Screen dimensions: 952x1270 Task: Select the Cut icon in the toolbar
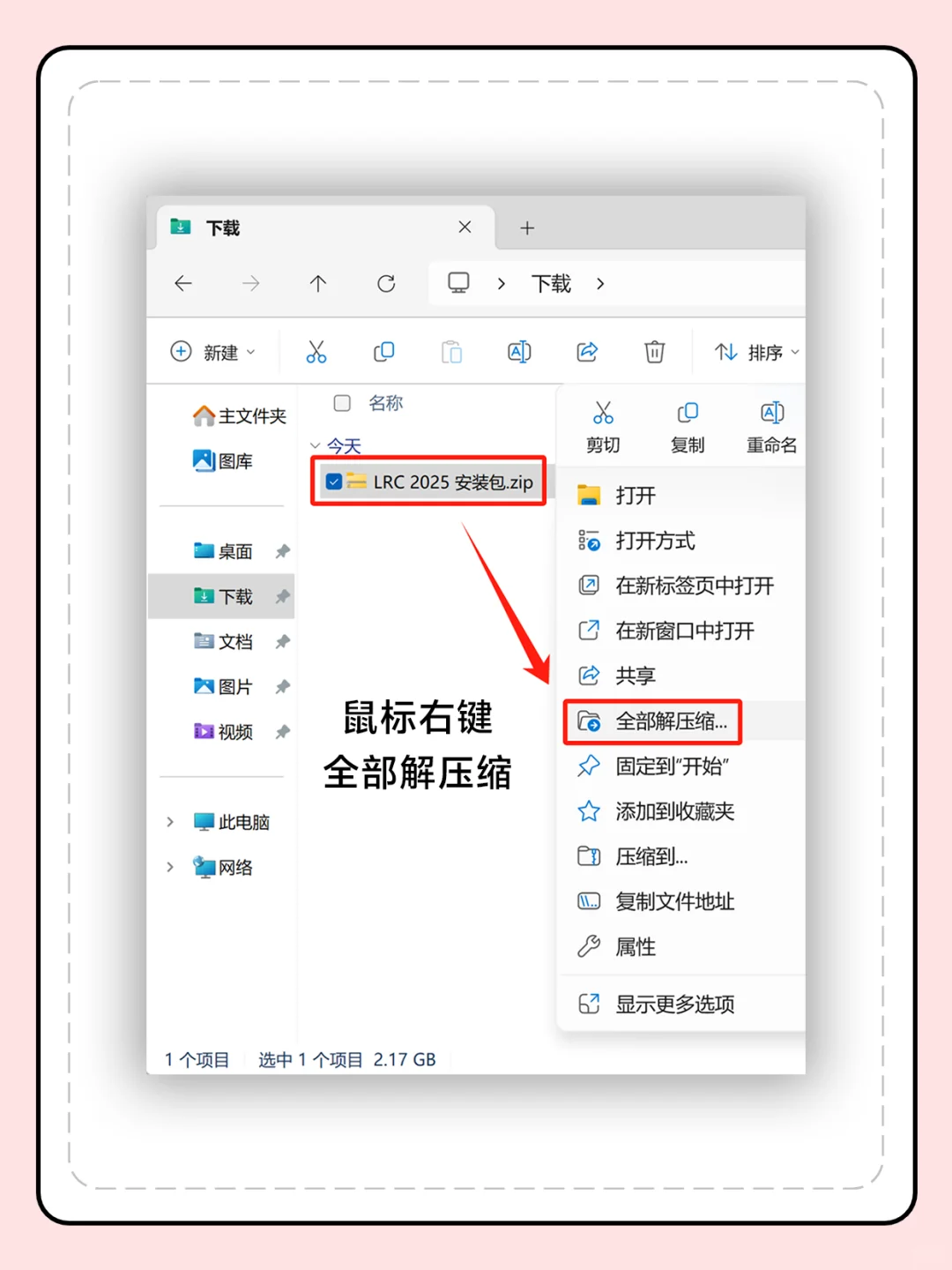(x=317, y=351)
